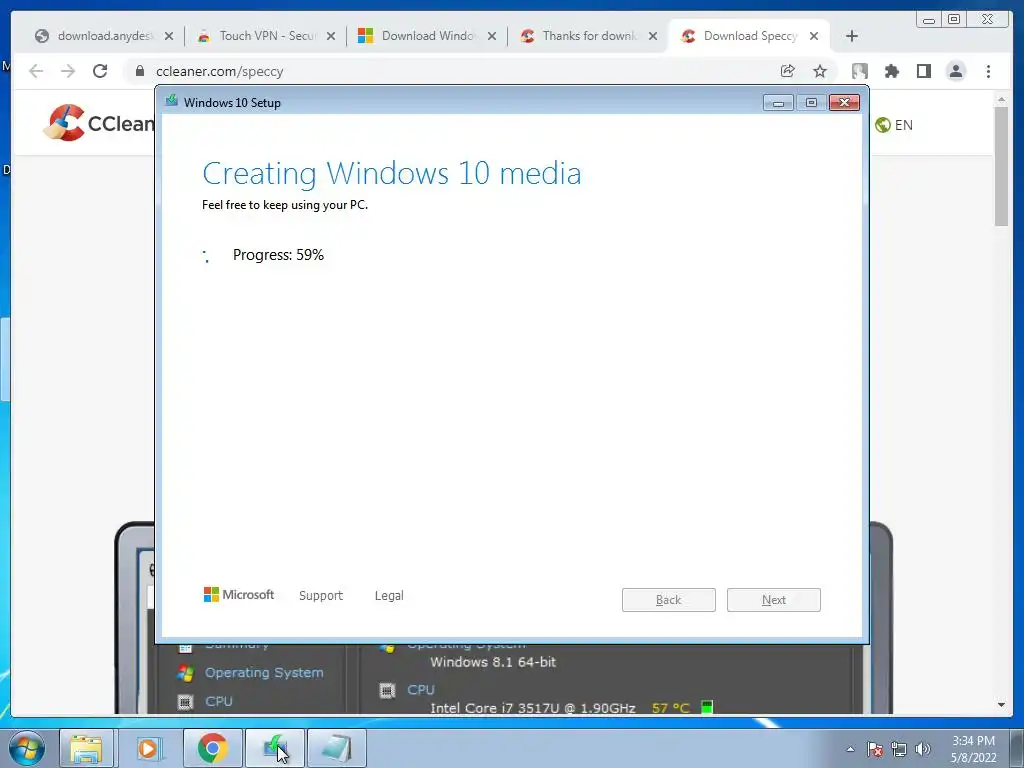Click Intel Core i7 3517U text
The image size is (1024, 768).
click(x=533, y=707)
